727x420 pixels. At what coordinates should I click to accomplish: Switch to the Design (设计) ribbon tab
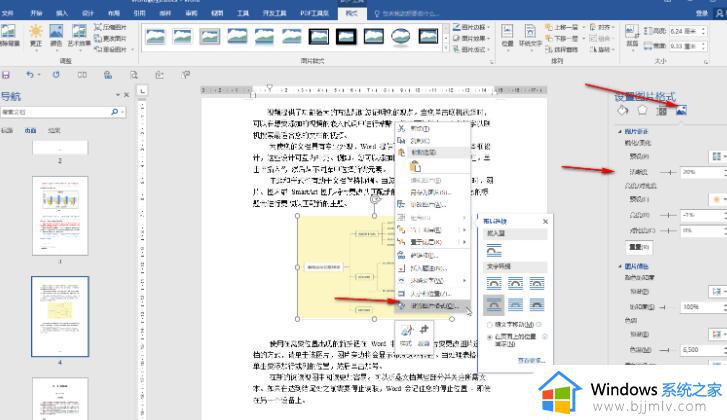88,13
